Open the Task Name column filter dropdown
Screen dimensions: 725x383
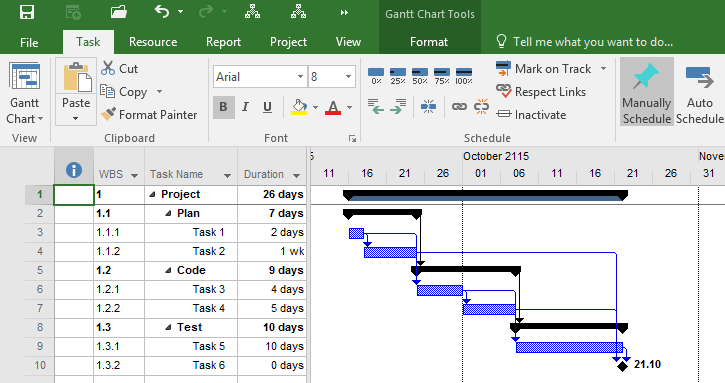pos(227,175)
